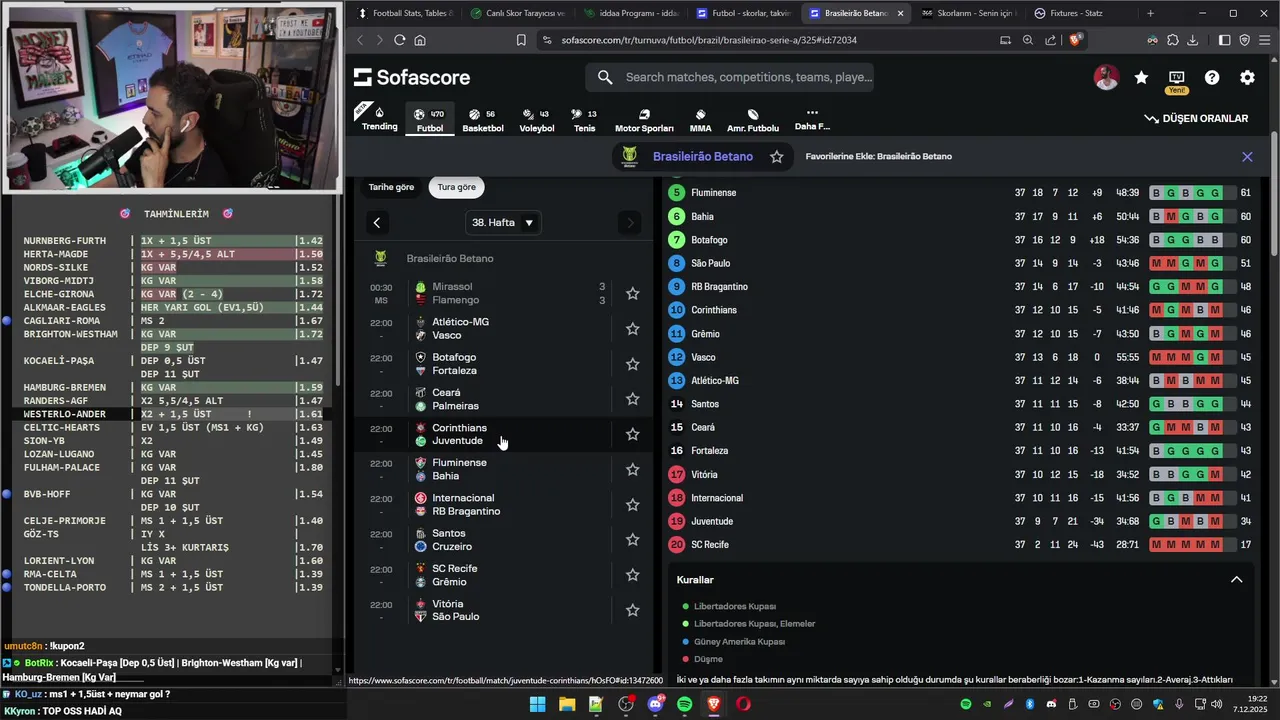1280x720 pixels.
Task: Open the Yeni TV schedule icon
Action: pos(1177,80)
